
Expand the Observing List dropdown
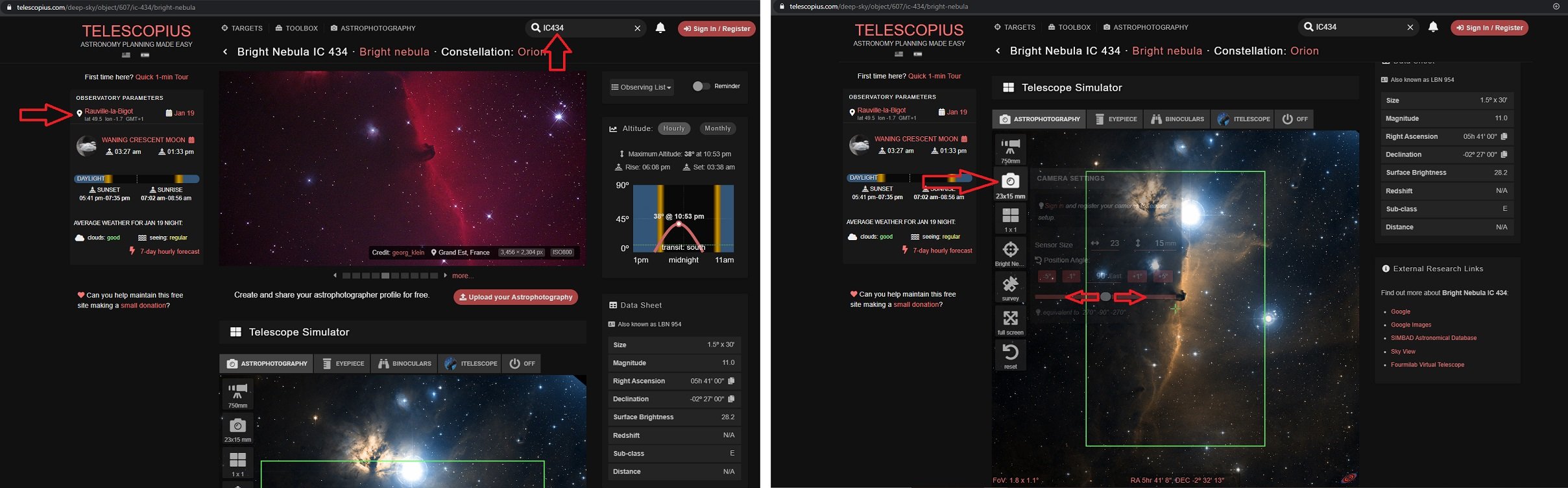[642, 87]
